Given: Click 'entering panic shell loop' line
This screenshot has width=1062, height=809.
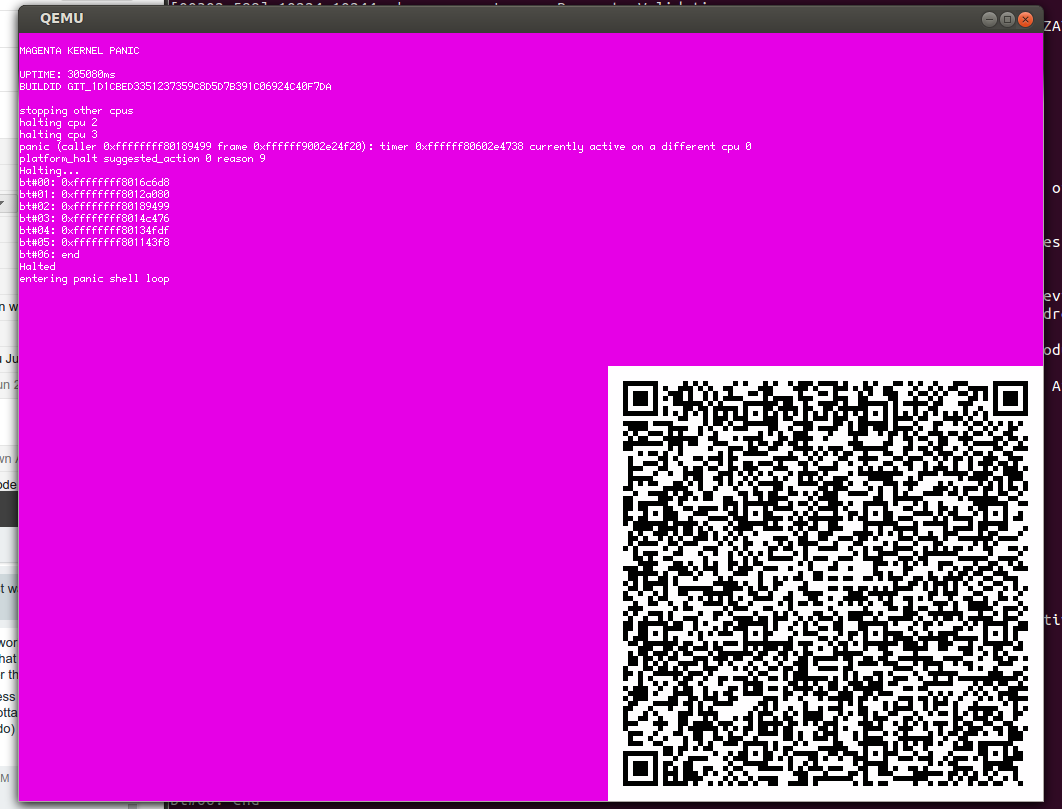Looking at the screenshot, I should click(94, 278).
